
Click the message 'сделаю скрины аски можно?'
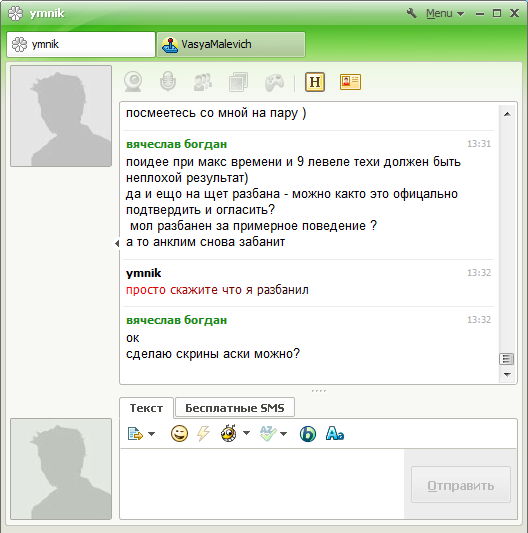tap(213, 354)
